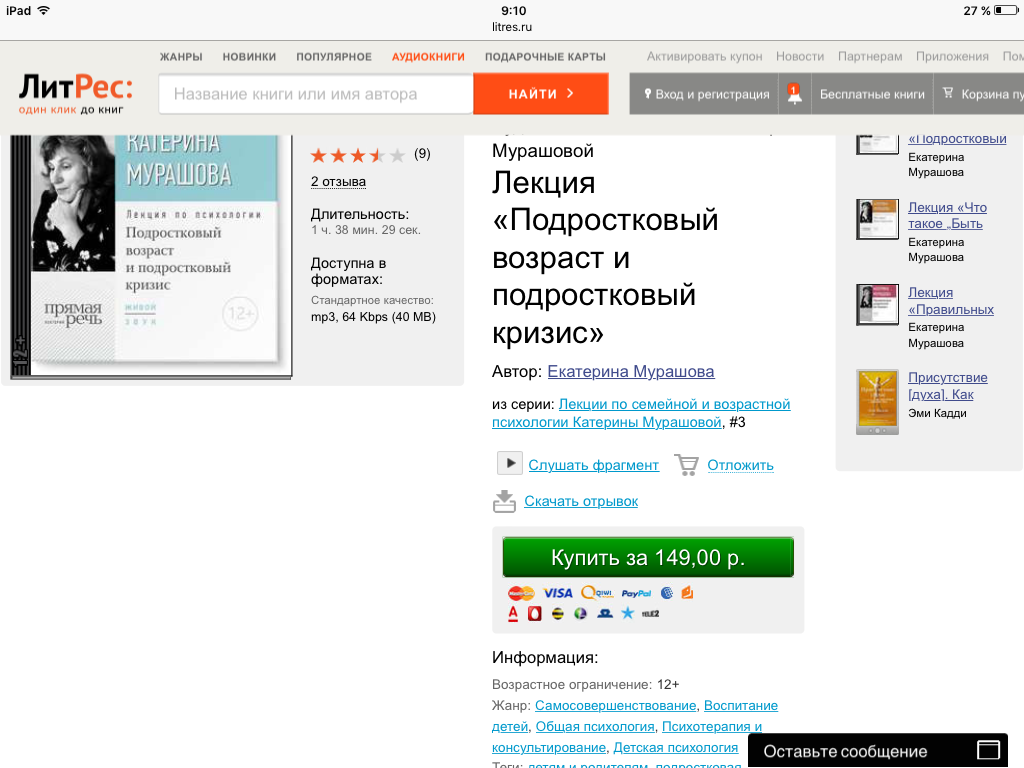Tap the star rating
The image size is (1024, 768).
(x=357, y=154)
